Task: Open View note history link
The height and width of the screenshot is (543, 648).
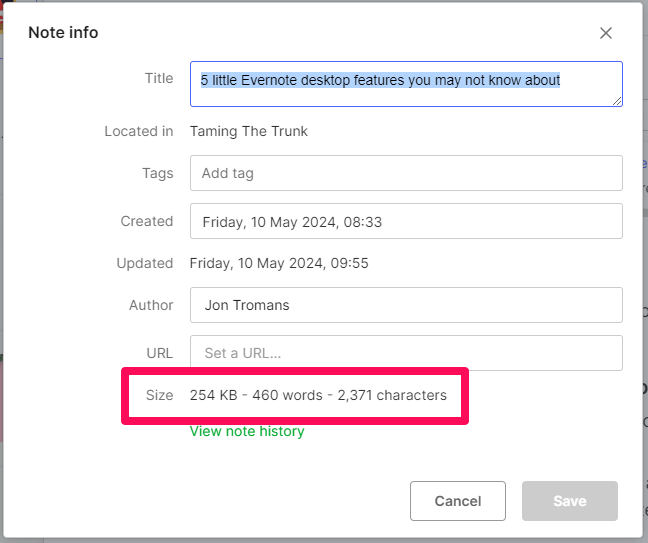Action: (x=247, y=431)
